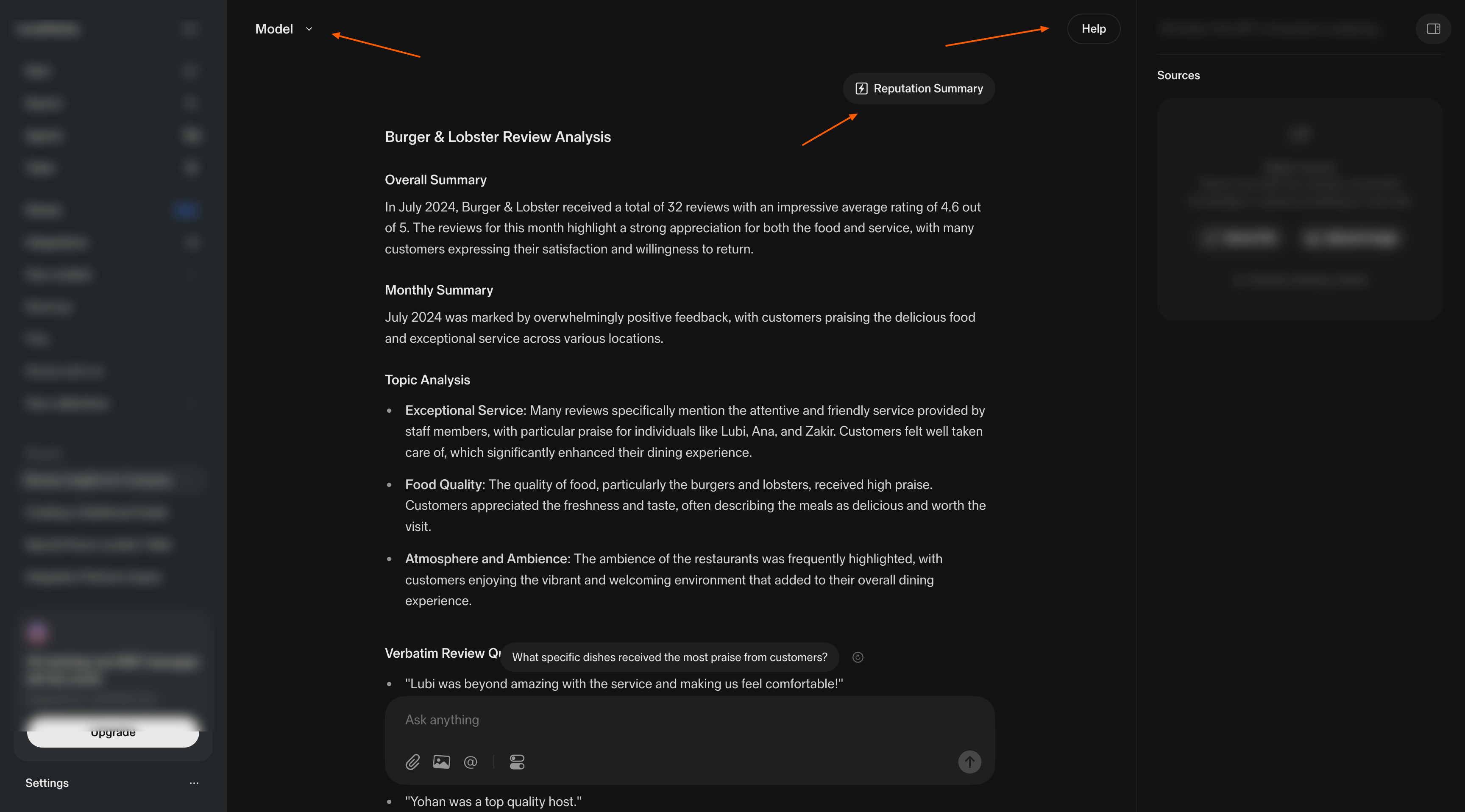Refresh the suggested question
Viewport: 1465px width, 812px height.
coord(858,657)
